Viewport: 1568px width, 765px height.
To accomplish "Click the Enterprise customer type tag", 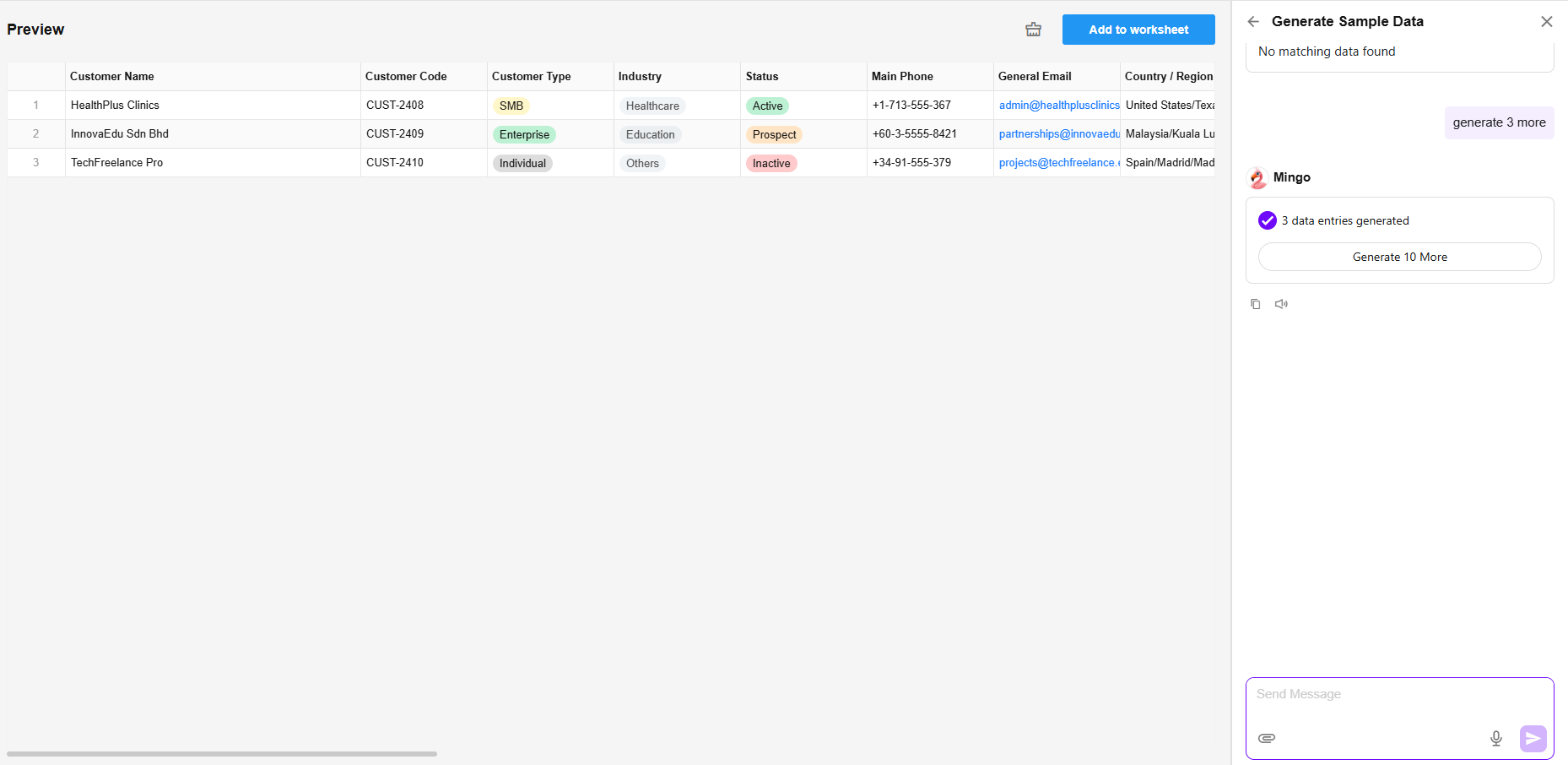I will point(524,134).
